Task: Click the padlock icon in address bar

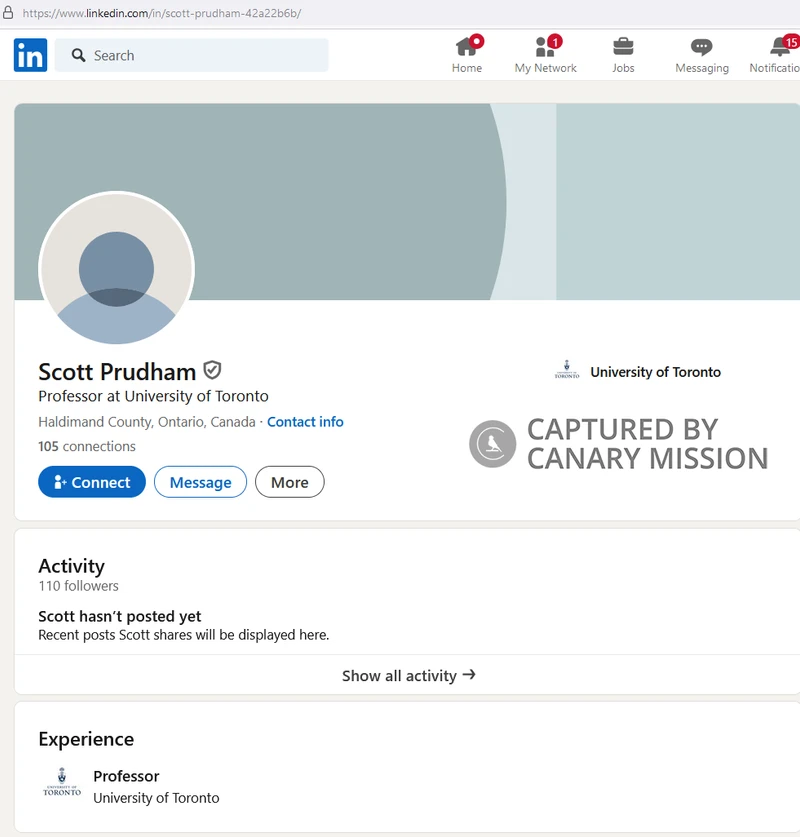Action: pos(8,12)
